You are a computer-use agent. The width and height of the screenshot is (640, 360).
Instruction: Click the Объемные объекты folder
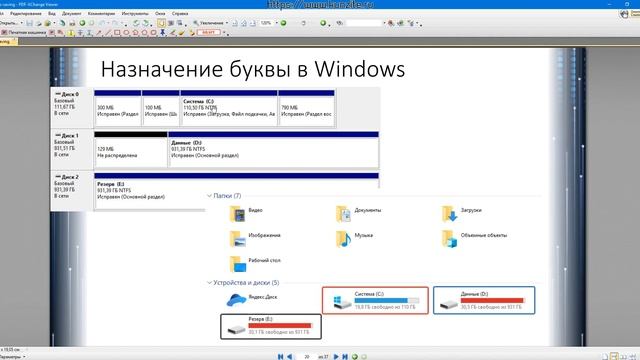(x=474, y=239)
